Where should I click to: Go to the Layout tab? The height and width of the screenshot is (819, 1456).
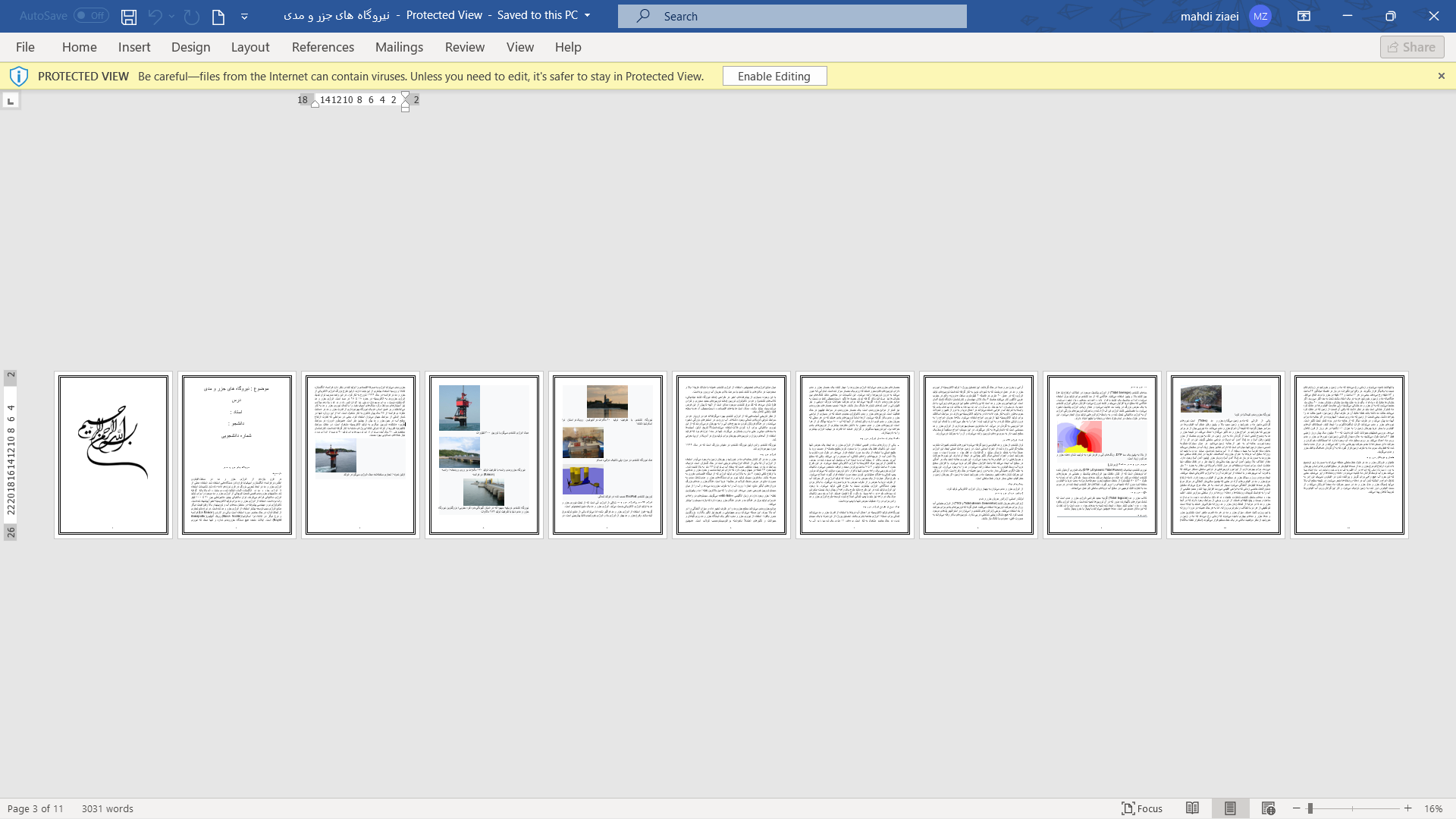point(250,47)
